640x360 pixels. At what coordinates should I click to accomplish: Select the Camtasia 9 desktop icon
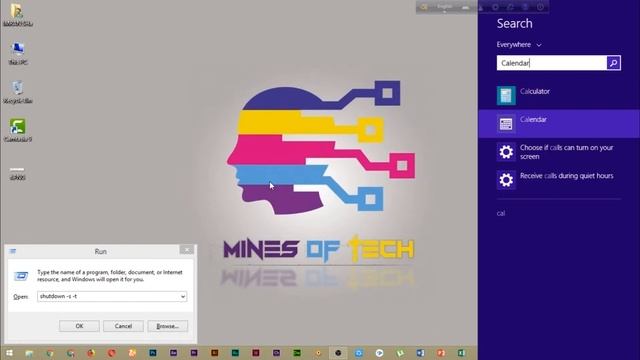[x=18, y=131]
